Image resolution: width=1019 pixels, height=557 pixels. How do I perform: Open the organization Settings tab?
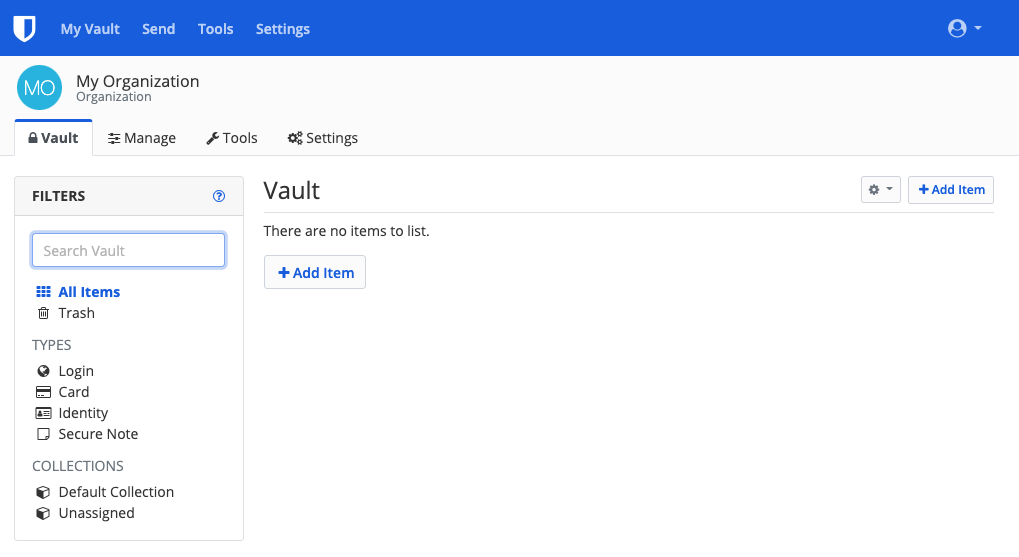point(323,138)
